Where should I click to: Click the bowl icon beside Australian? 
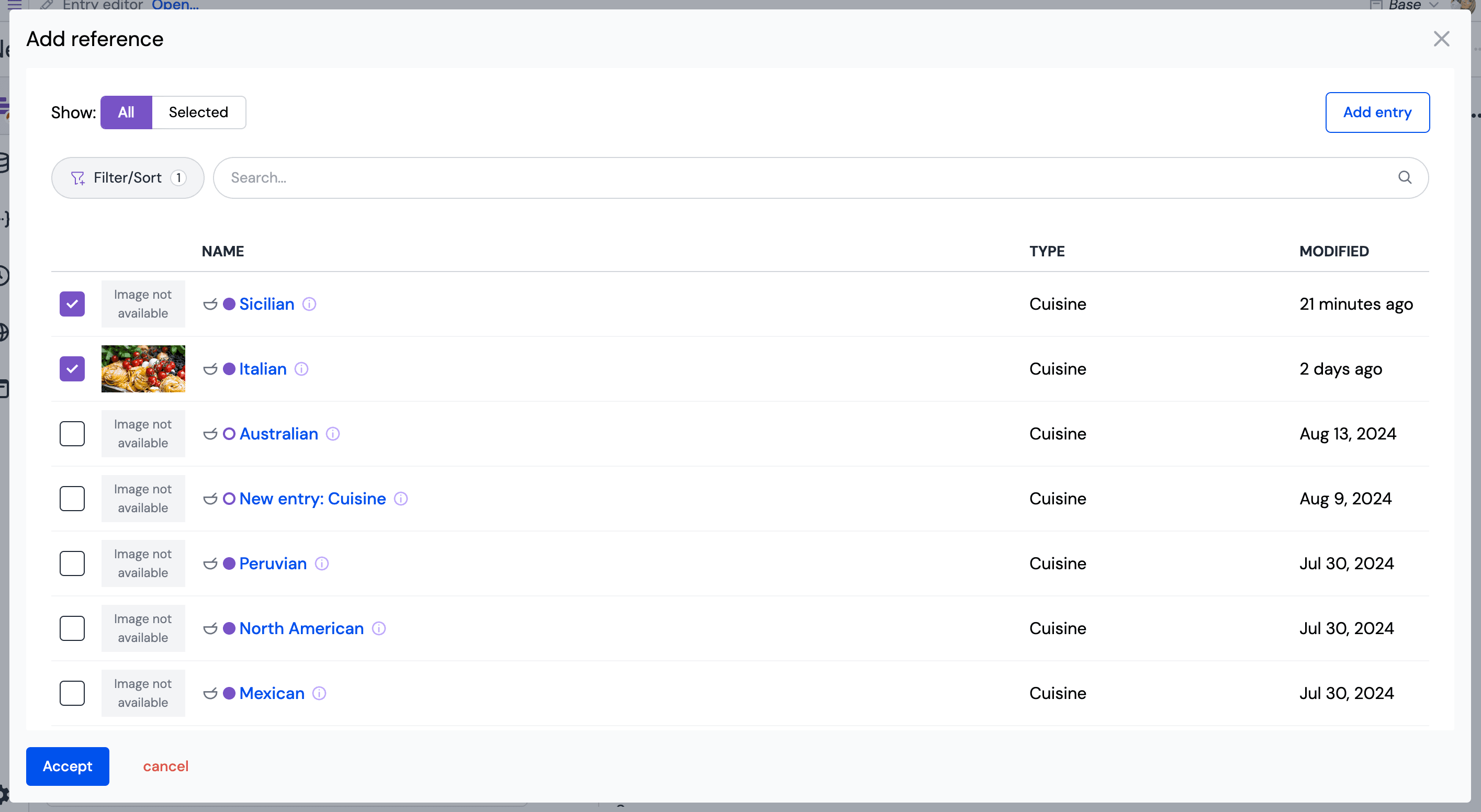pyautogui.click(x=210, y=434)
